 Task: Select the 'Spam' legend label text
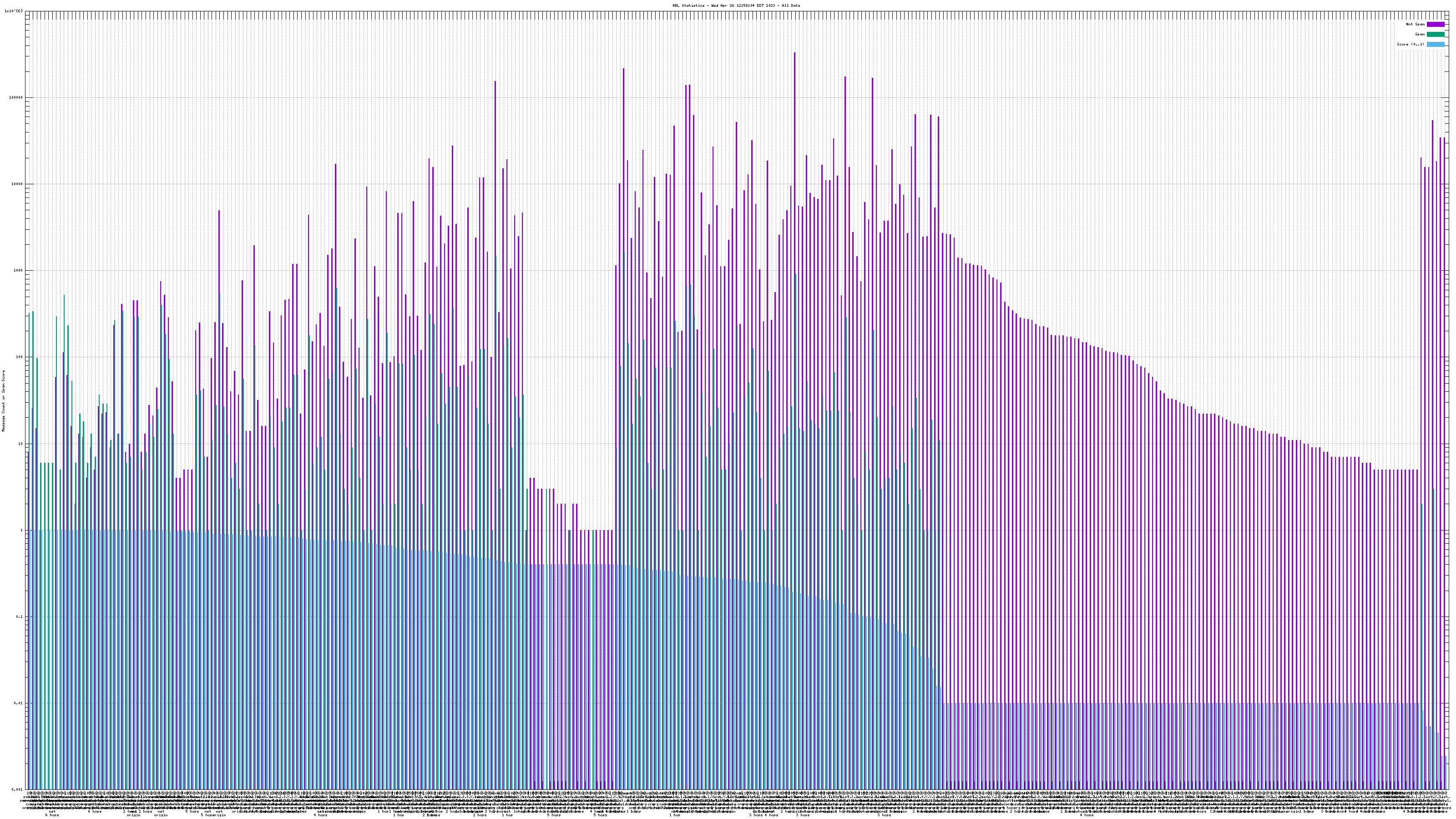[x=1420, y=35]
